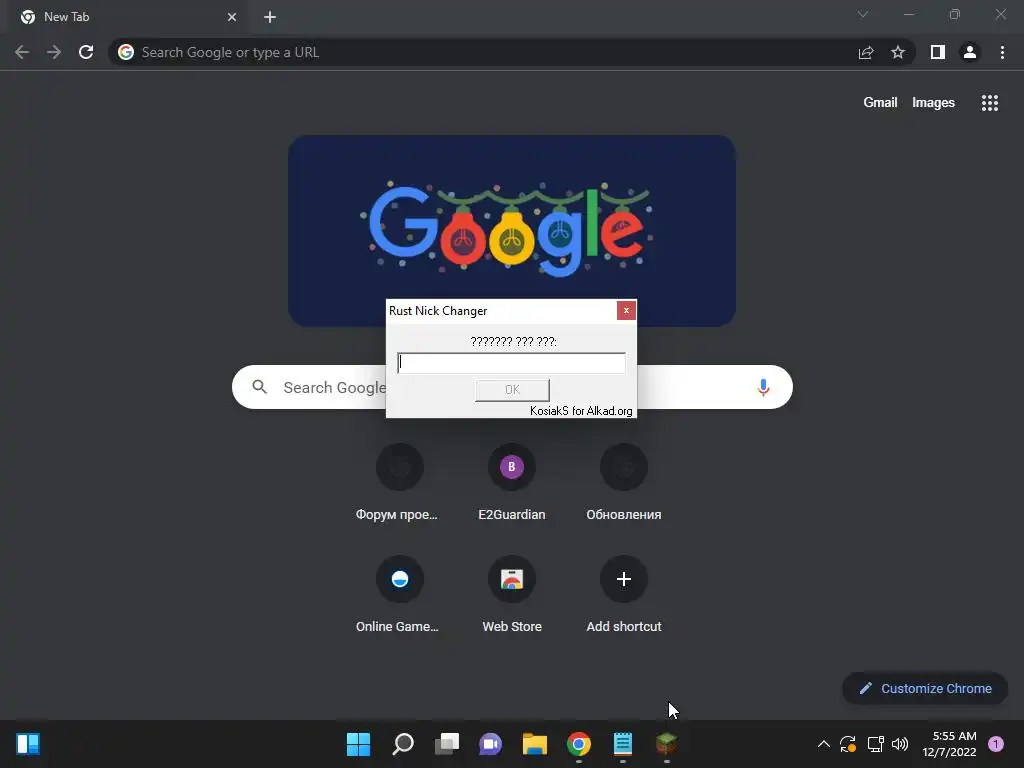Show hidden system tray icons
The image size is (1024, 768).
pyautogui.click(x=824, y=744)
